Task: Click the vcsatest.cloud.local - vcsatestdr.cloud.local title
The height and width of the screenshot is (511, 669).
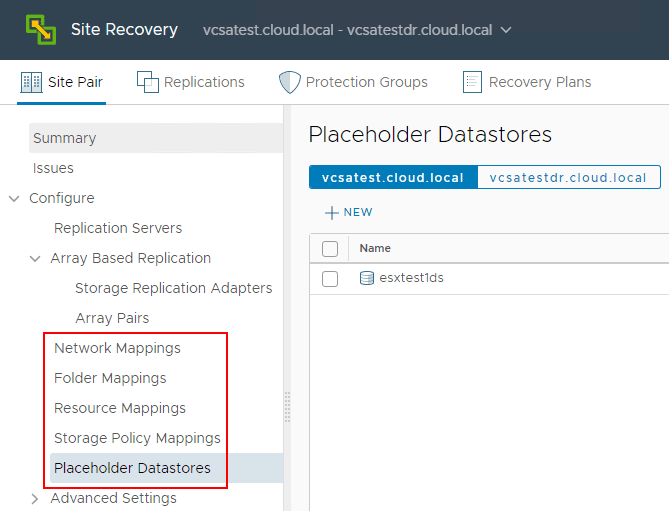Action: [x=347, y=30]
